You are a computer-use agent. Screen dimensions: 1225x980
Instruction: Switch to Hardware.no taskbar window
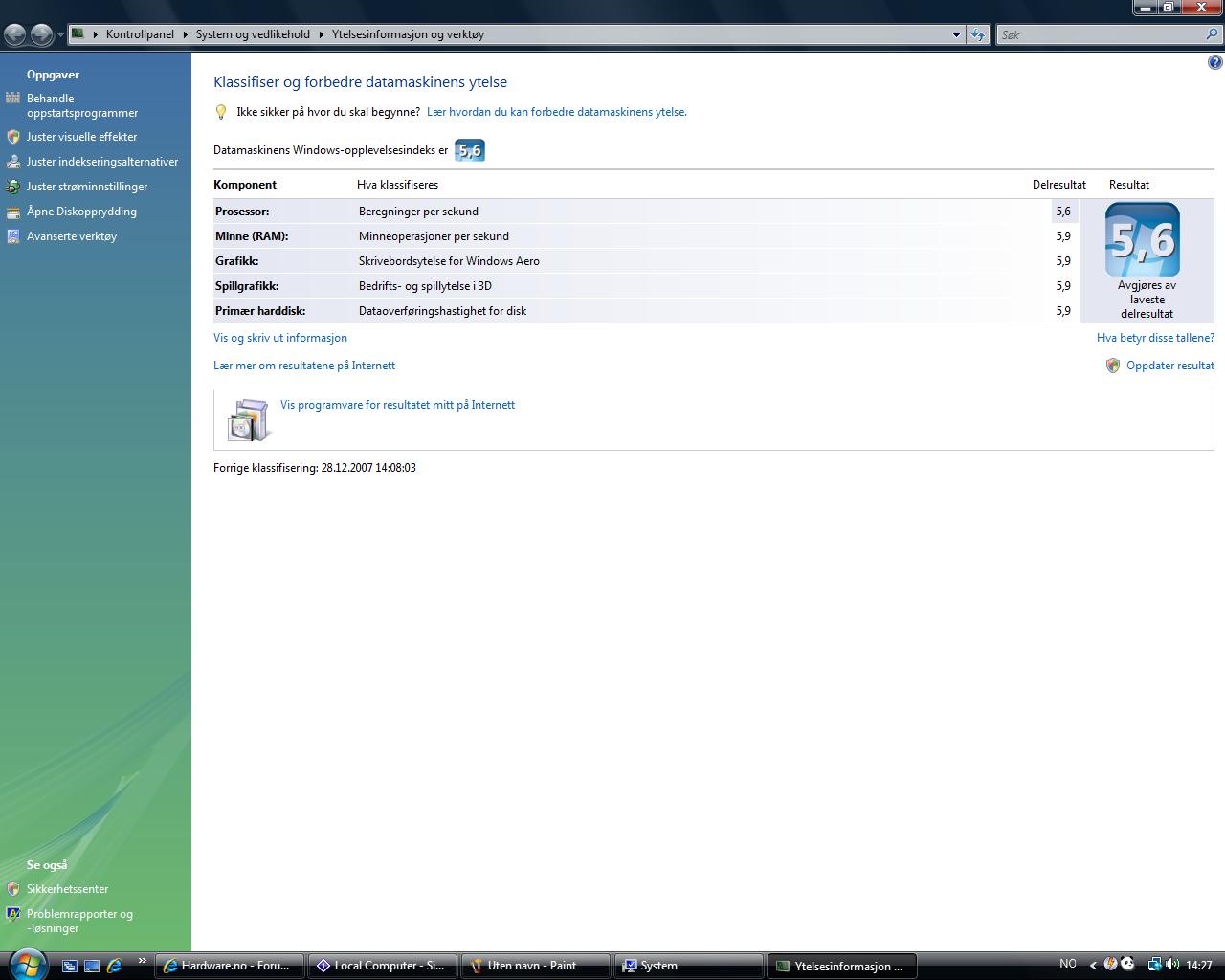(229, 966)
